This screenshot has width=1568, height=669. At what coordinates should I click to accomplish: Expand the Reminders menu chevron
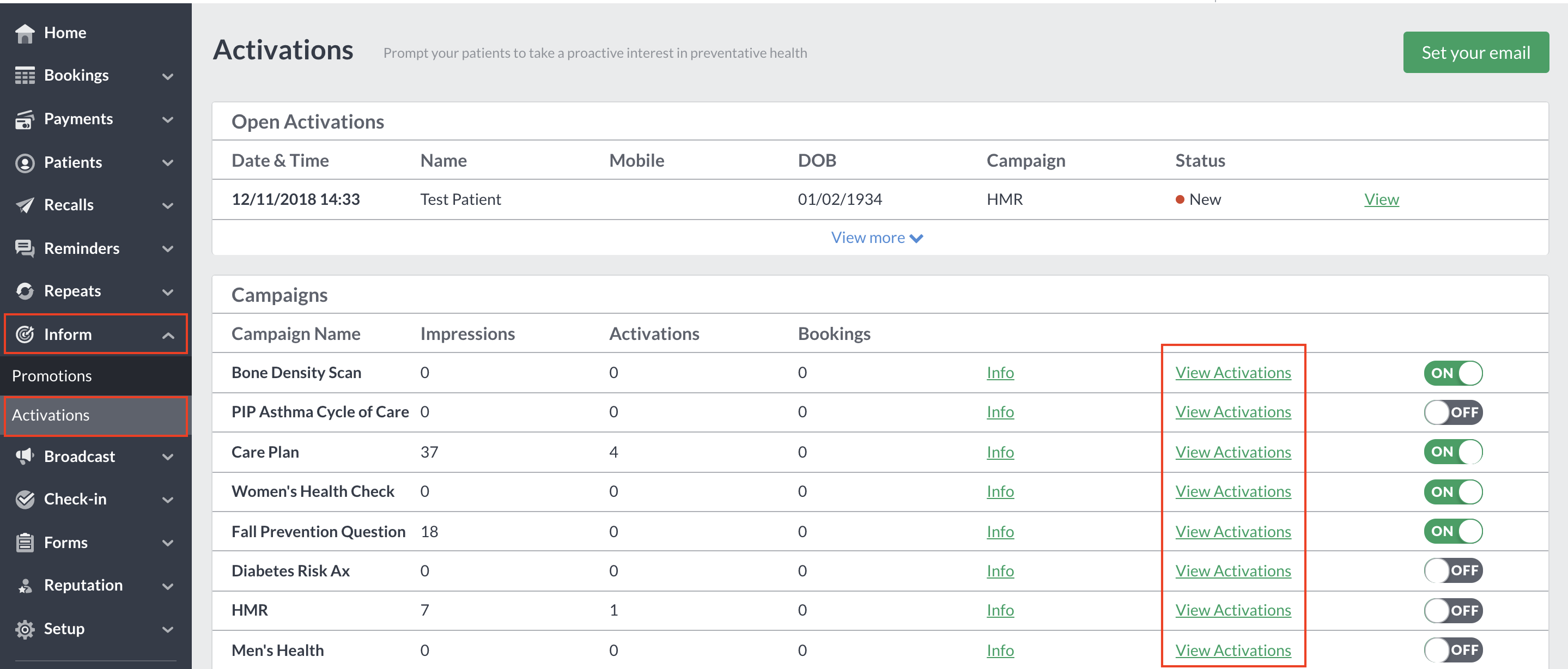click(x=168, y=249)
